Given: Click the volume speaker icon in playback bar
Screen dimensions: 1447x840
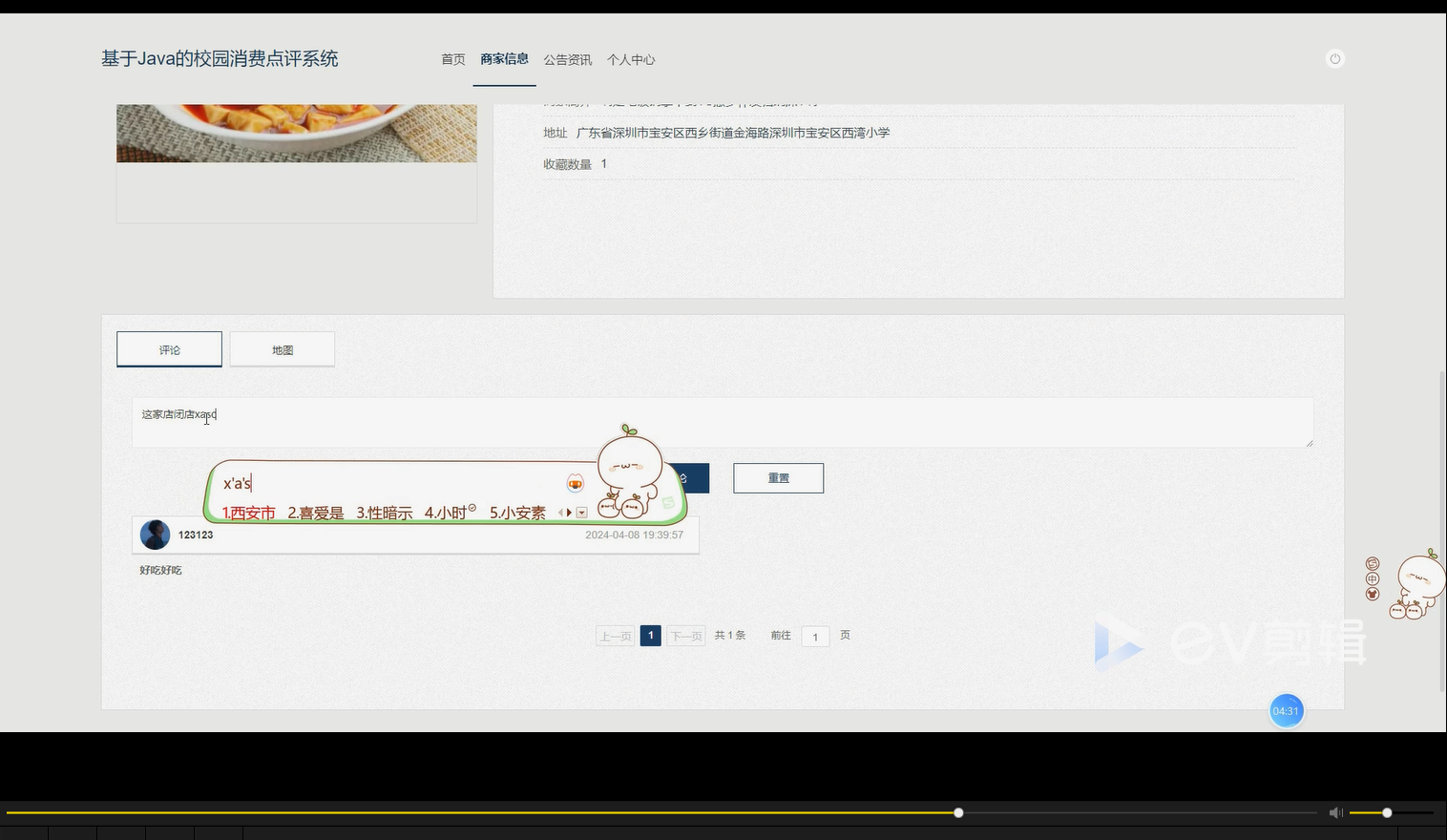Looking at the screenshot, I should (1335, 812).
